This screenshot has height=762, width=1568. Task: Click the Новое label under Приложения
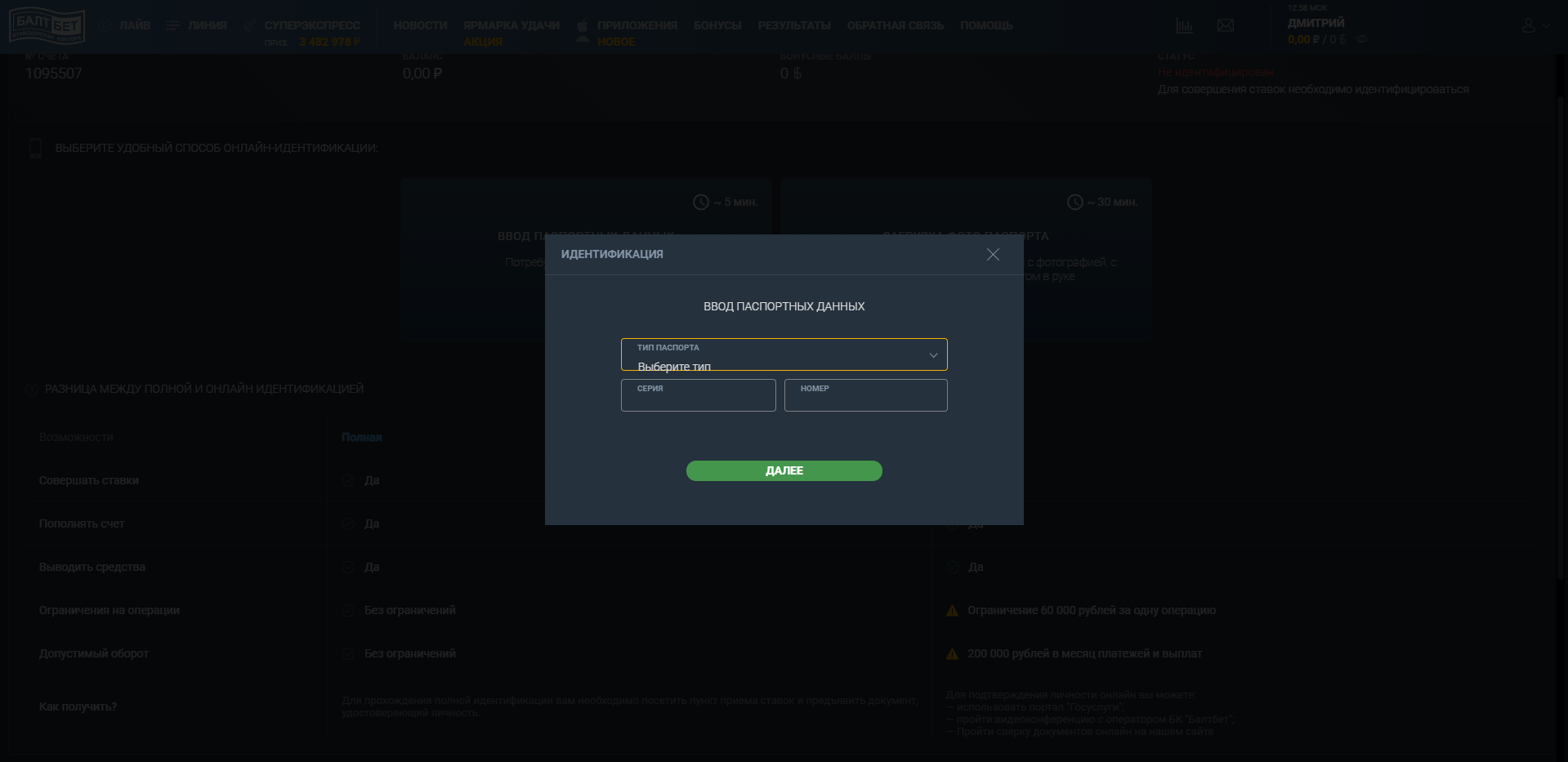pyautogui.click(x=616, y=42)
